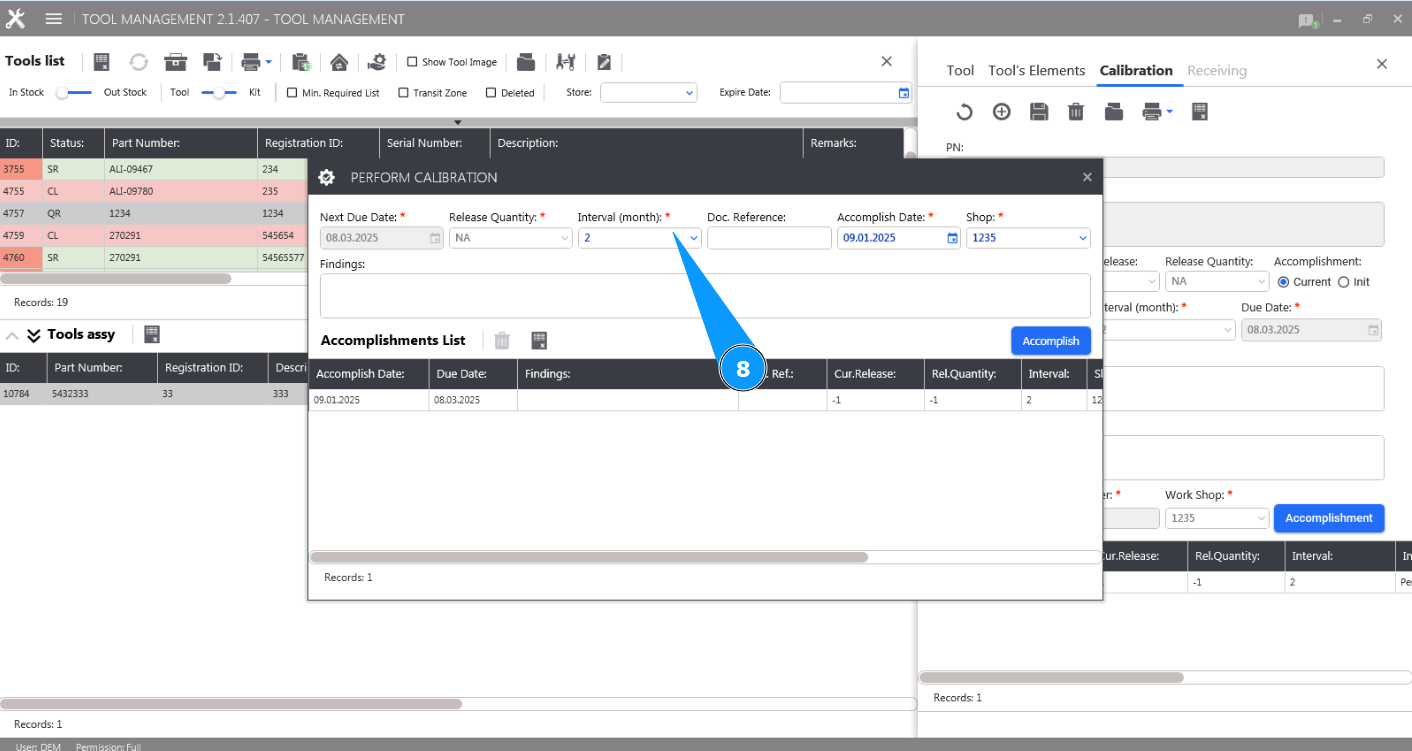Click the folder icon in Tools list toolbar

(526, 62)
